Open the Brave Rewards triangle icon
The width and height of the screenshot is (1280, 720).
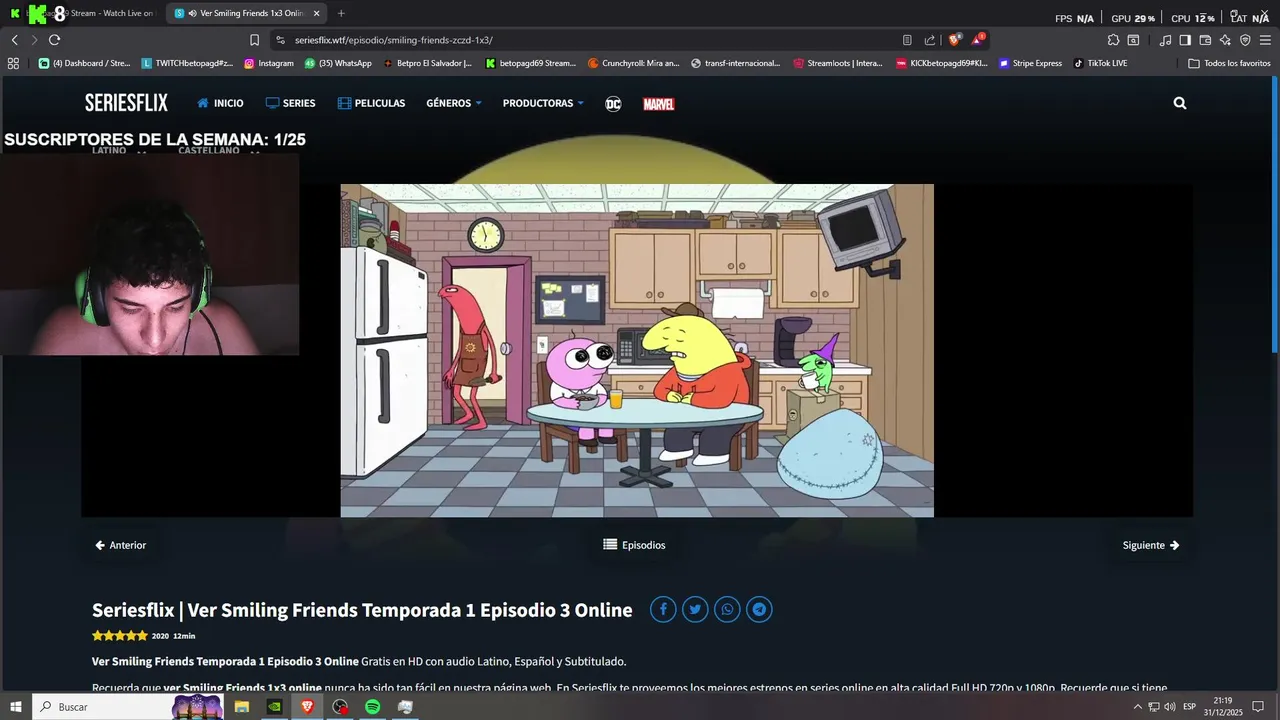pos(978,40)
